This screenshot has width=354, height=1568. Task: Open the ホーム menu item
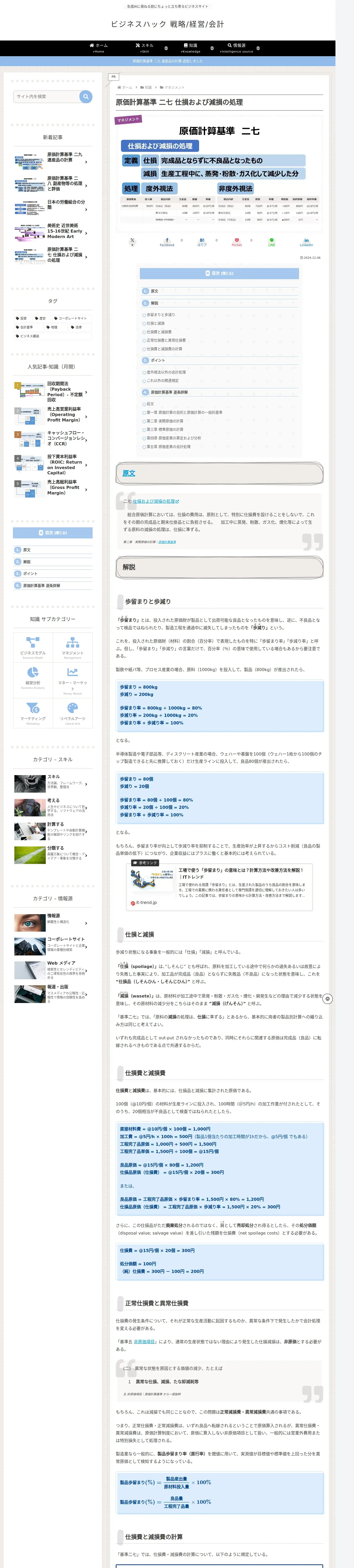point(98,48)
